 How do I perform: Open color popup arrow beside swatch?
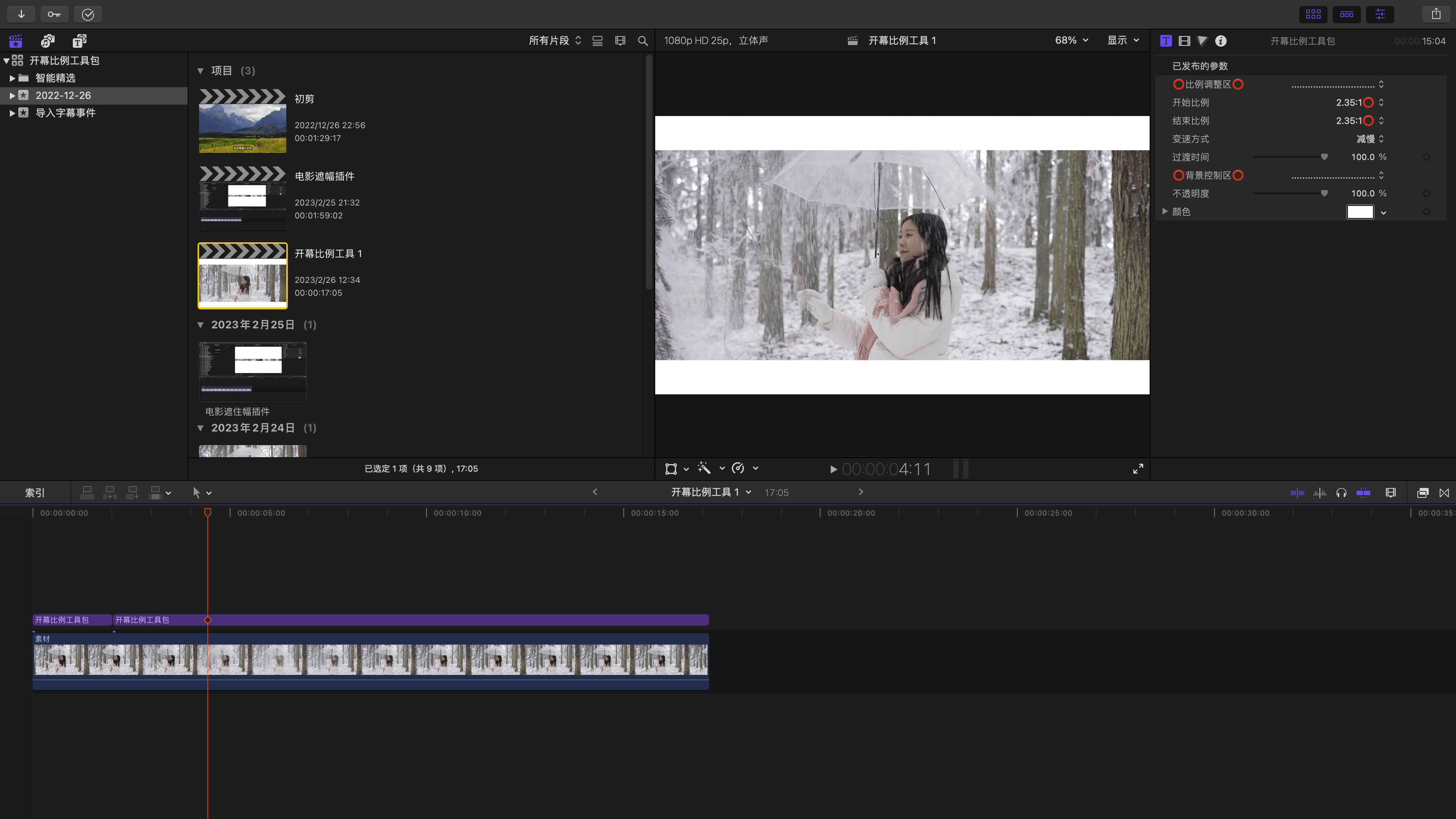pos(1384,212)
